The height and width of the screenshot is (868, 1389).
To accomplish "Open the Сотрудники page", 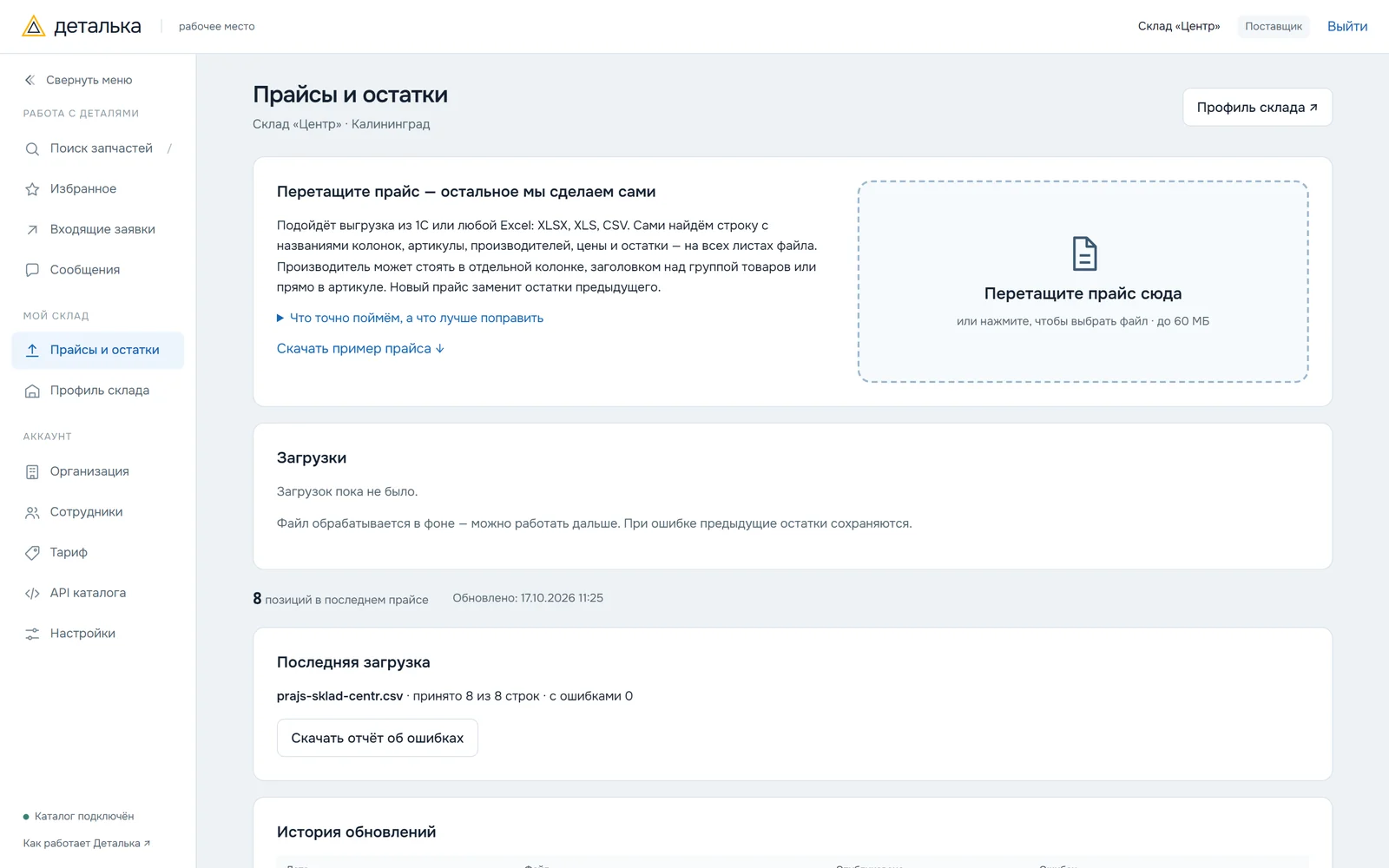I will pyautogui.click(x=98, y=512).
